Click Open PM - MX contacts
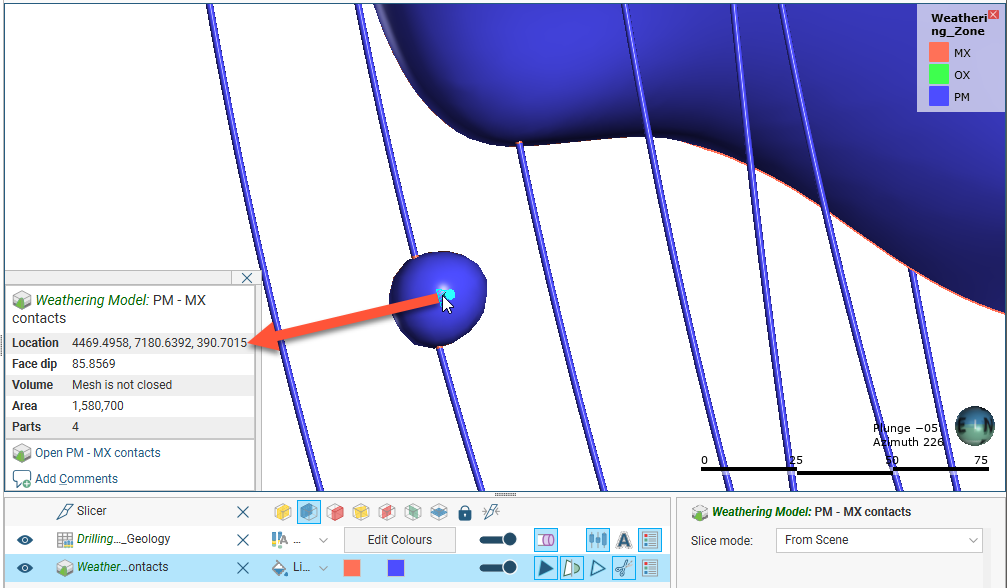 (97, 453)
